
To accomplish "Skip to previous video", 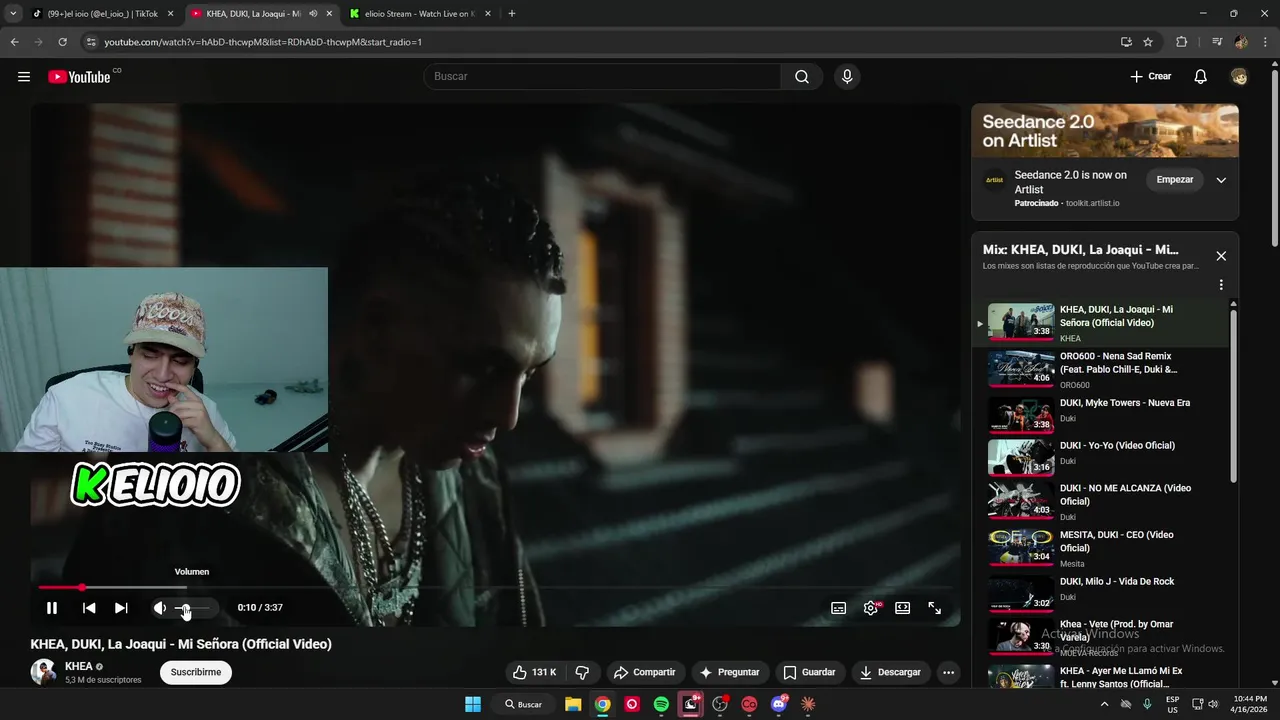I will (89, 608).
